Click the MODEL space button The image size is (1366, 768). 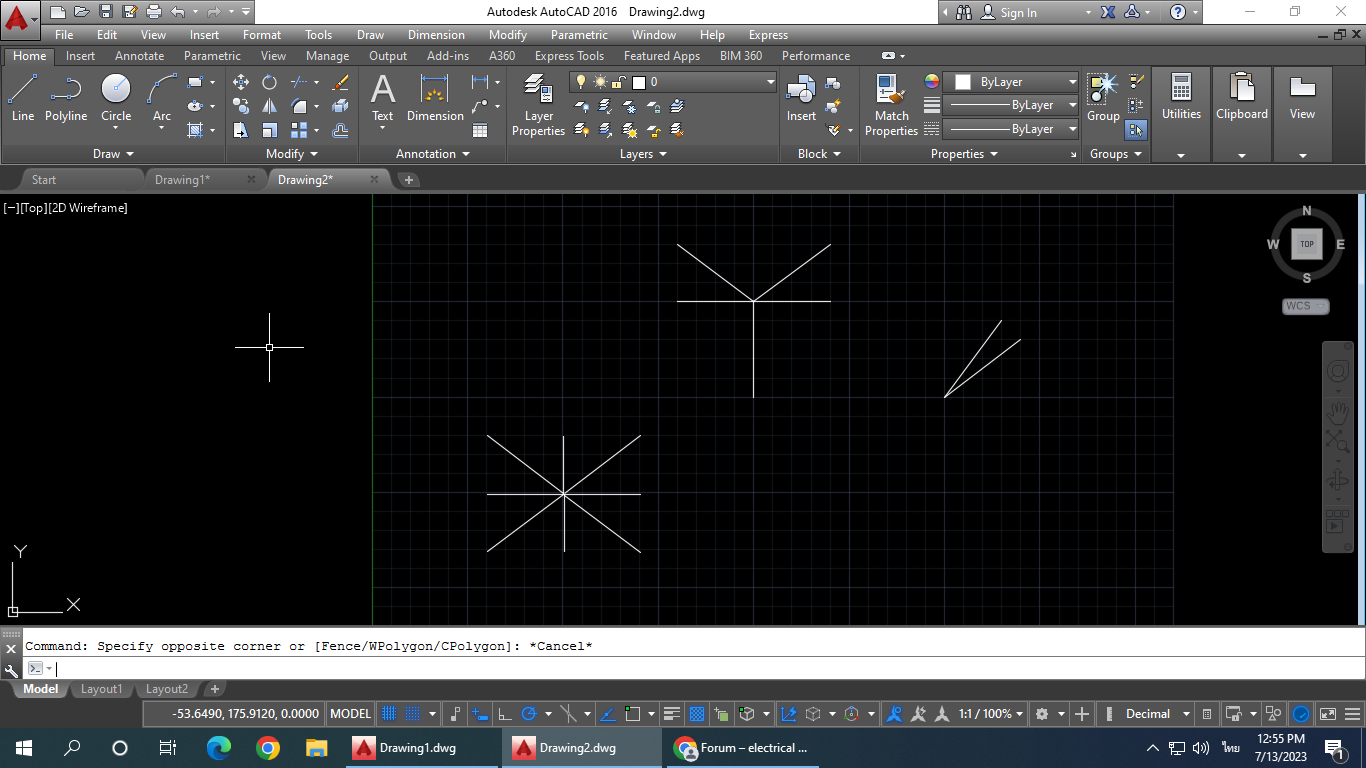350,714
